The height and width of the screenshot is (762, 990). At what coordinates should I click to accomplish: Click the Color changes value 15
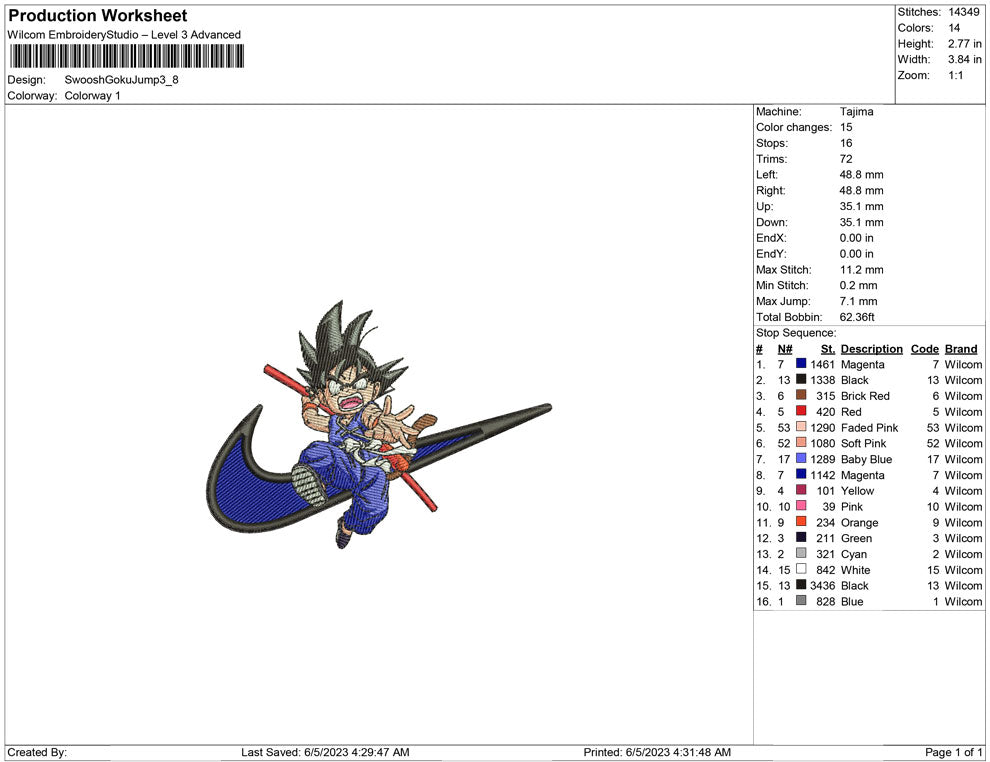coord(845,128)
